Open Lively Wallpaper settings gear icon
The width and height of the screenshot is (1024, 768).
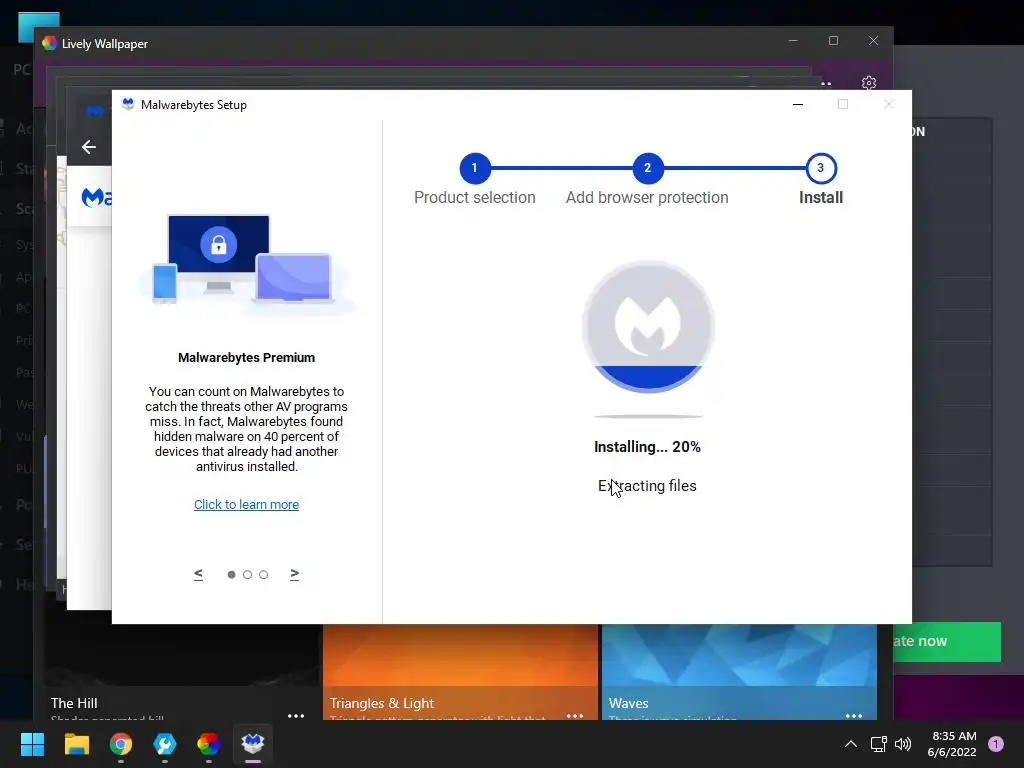coord(869,83)
